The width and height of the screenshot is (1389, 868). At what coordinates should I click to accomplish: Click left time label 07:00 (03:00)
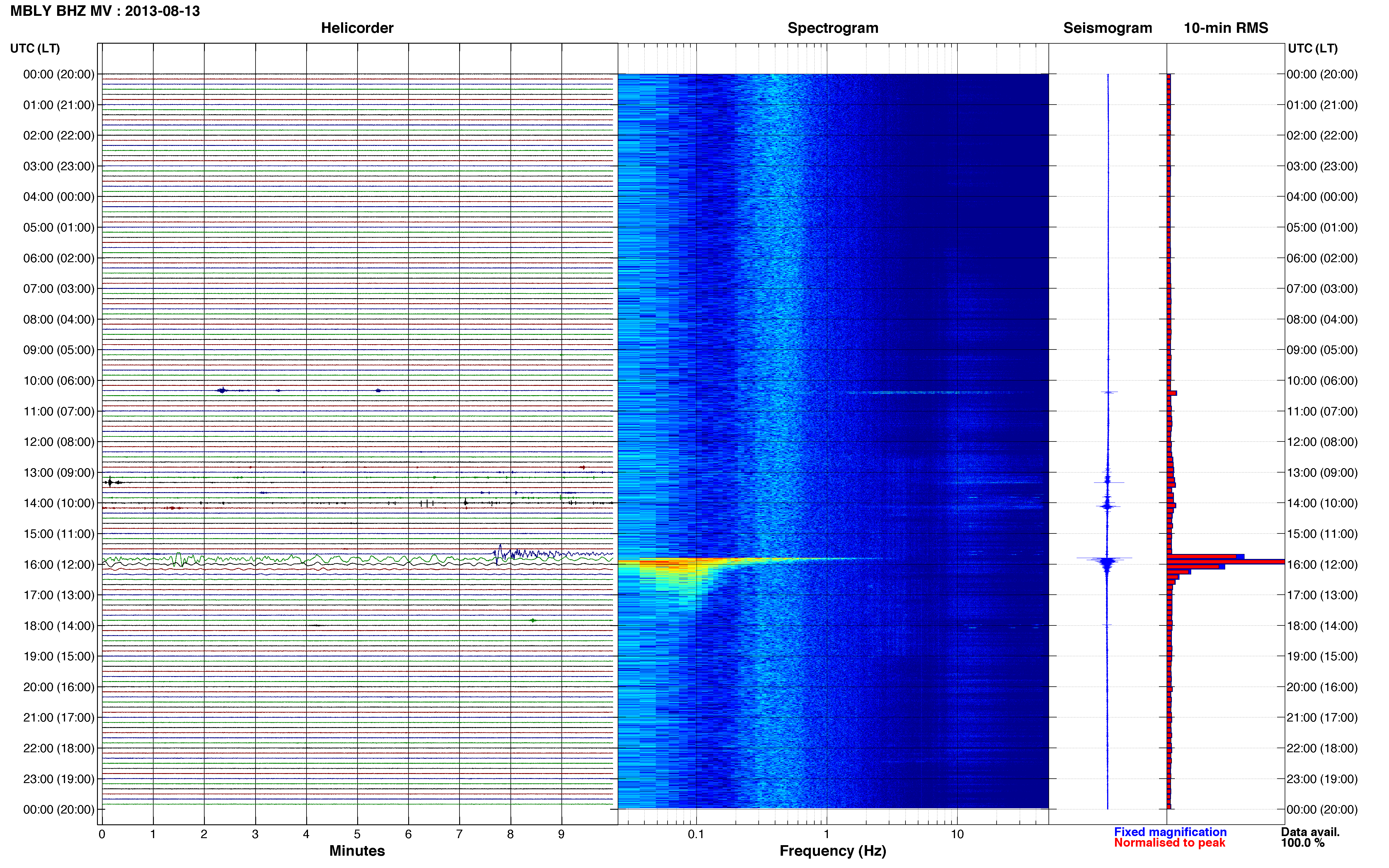59,289
